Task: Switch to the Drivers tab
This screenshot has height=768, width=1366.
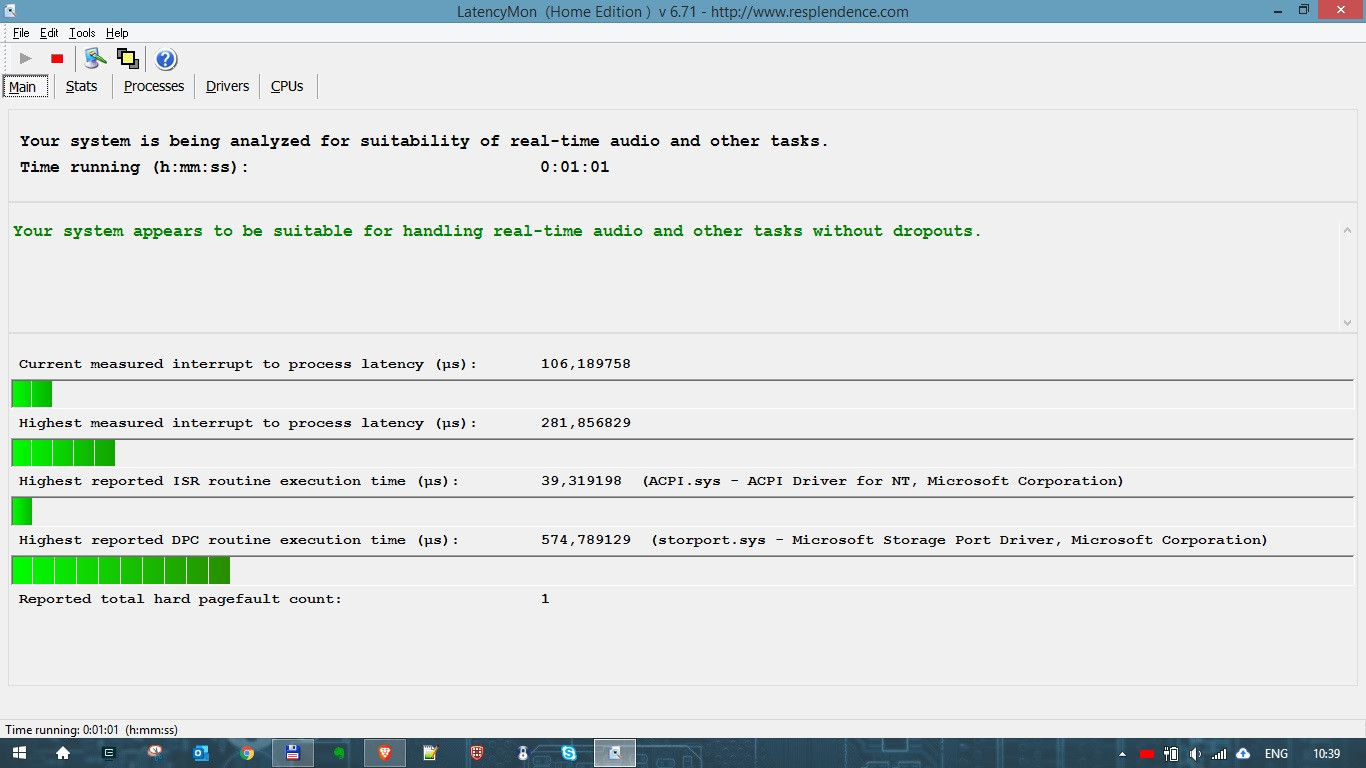Action: tap(227, 86)
